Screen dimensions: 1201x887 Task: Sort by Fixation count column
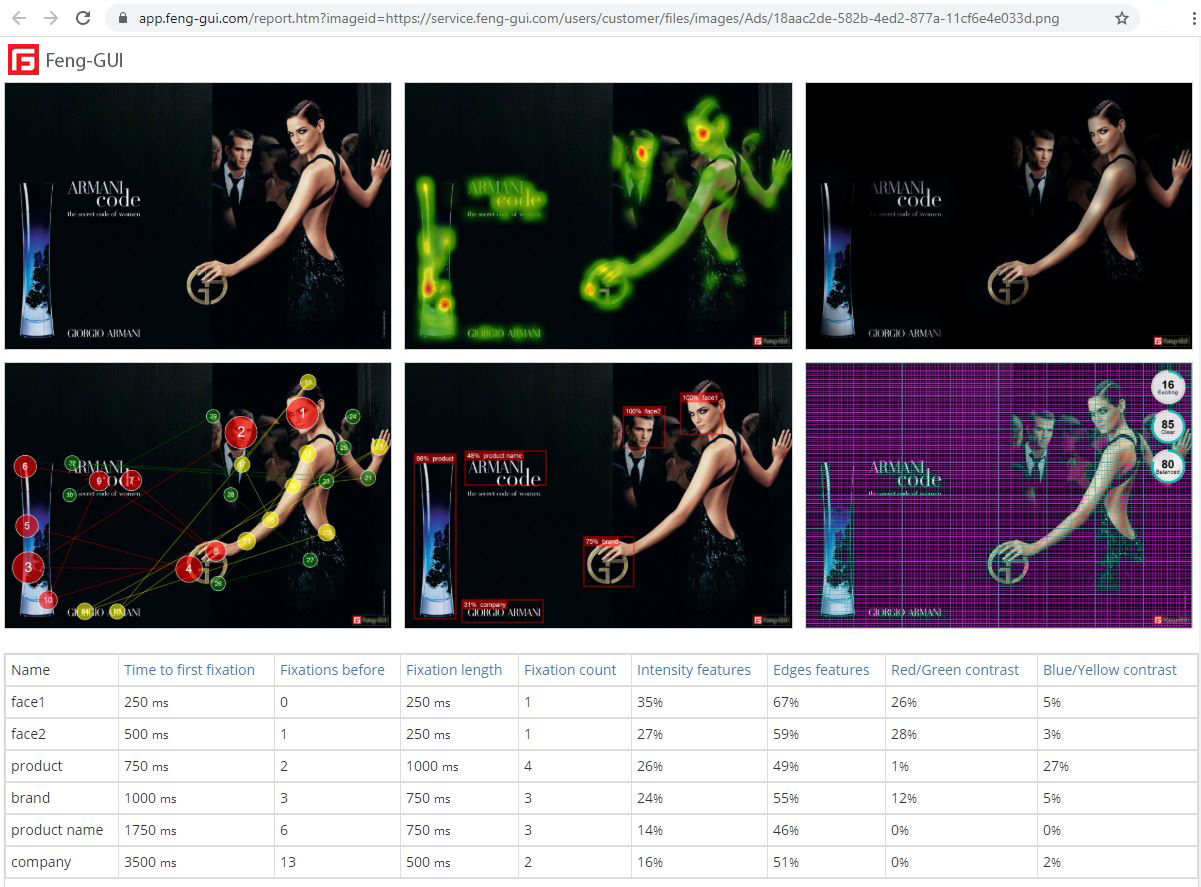tap(570, 670)
